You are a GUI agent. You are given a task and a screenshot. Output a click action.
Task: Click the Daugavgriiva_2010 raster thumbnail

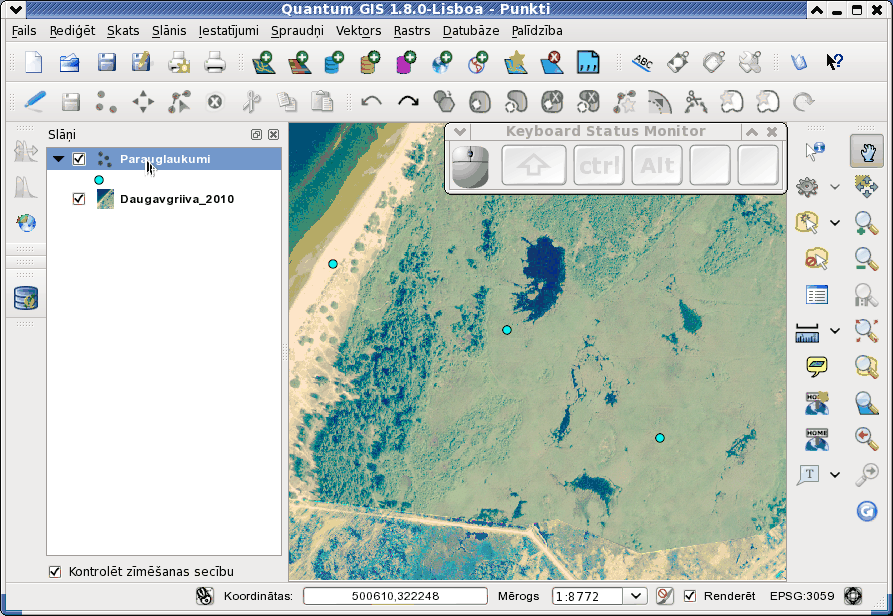pos(105,199)
